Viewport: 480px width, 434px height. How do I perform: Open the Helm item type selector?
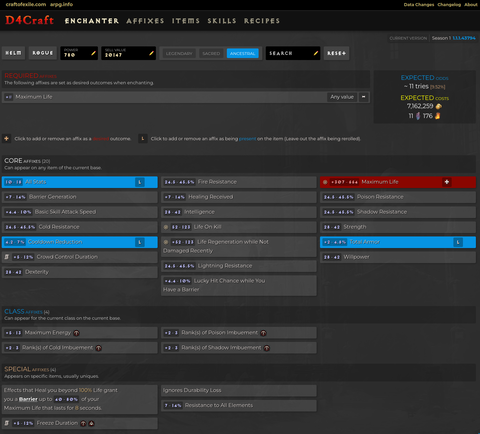(x=13, y=53)
